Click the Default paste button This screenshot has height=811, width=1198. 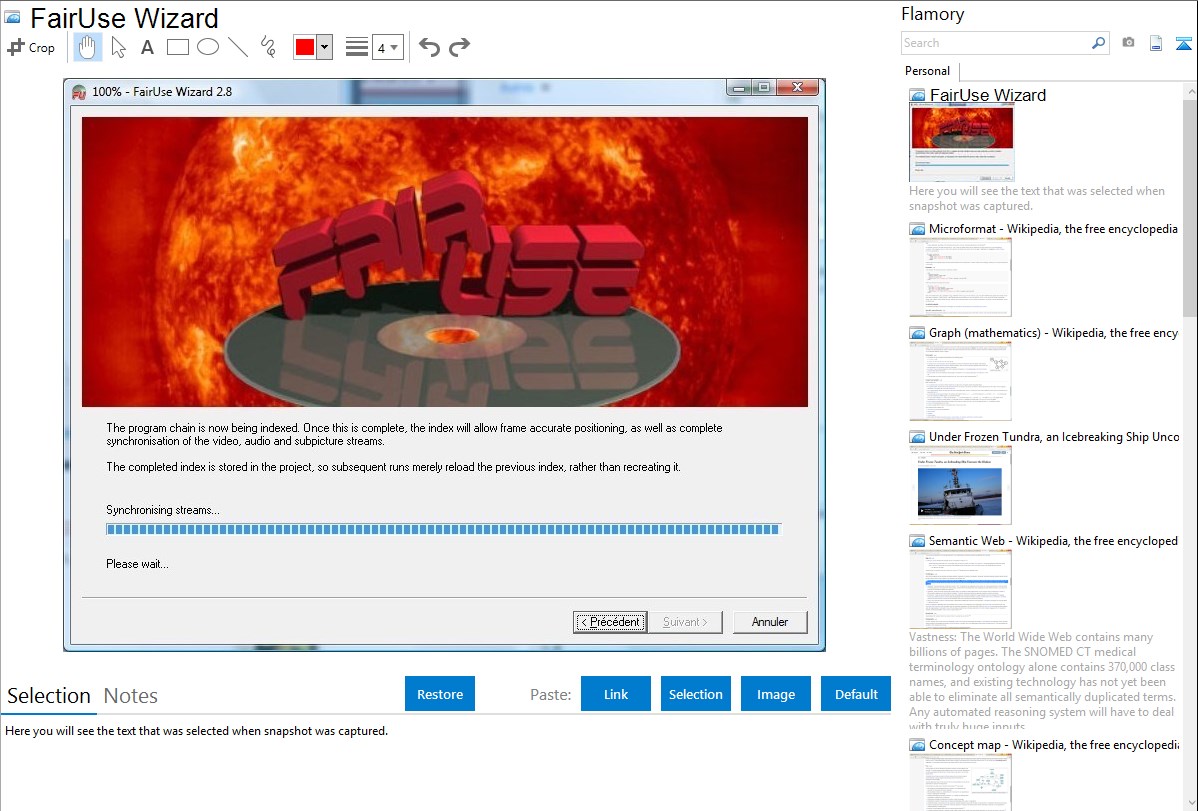click(856, 694)
